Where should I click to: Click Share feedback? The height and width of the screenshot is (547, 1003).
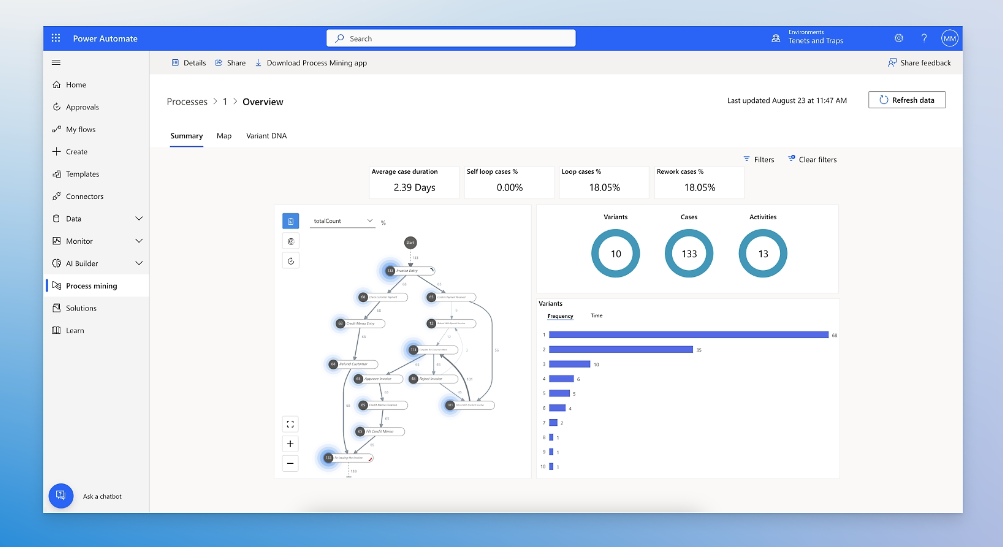coord(919,63)
